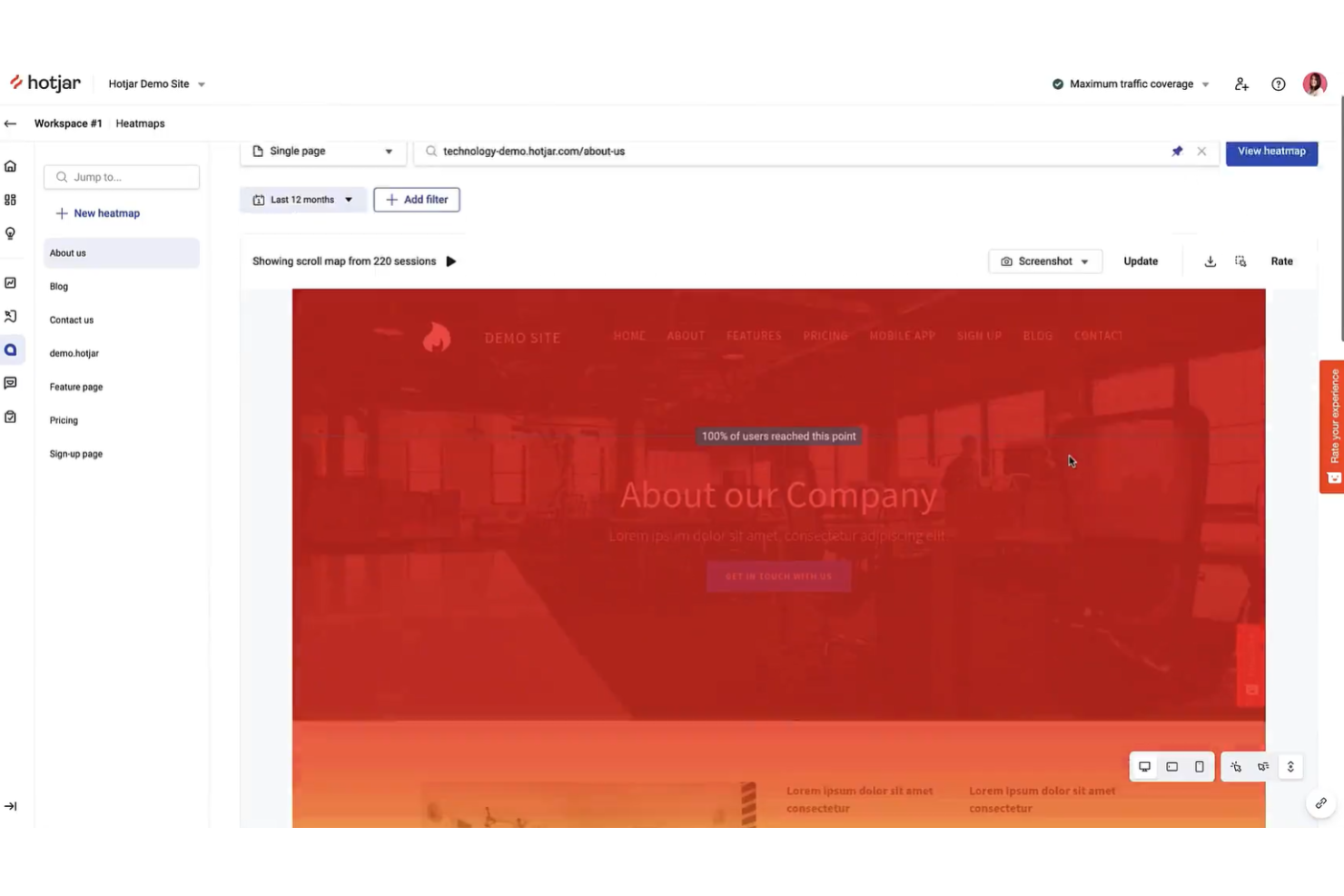Open the Single page type dropdown
The width and height of the screenshot is (1344, 896).
point(322,151)
